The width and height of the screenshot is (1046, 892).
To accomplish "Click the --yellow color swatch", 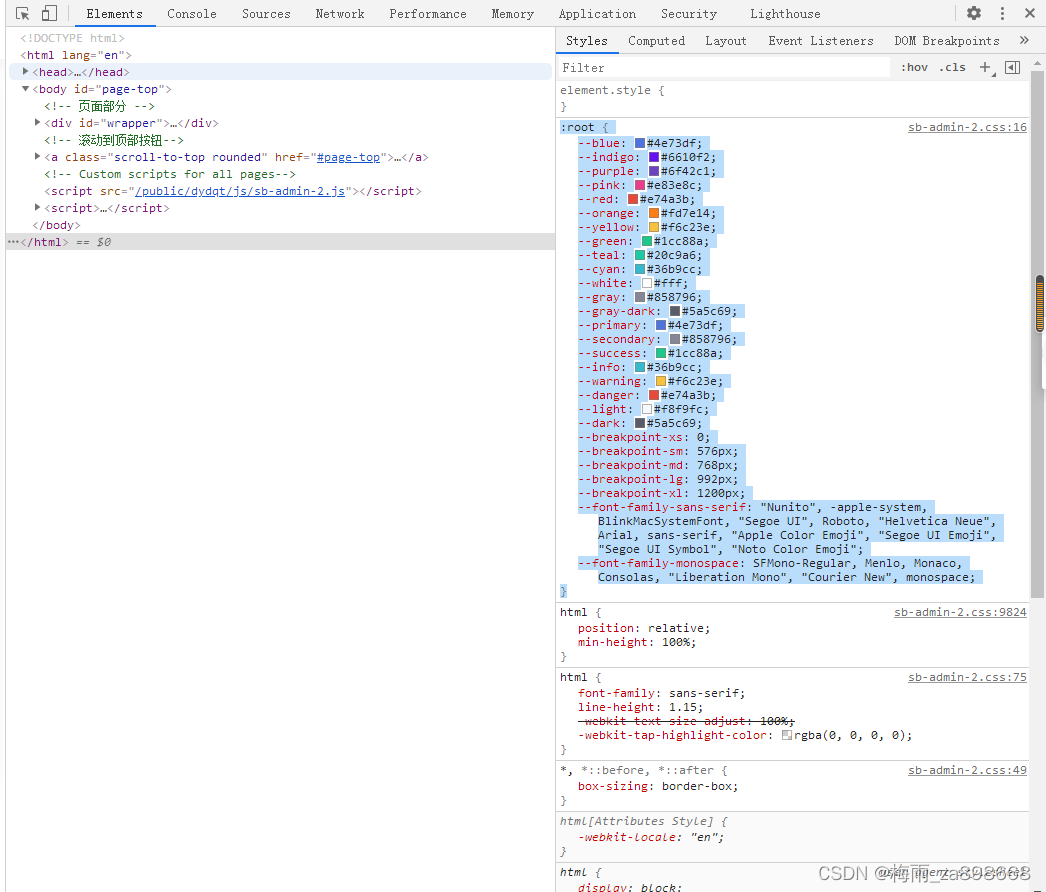I will click(654, 227).
